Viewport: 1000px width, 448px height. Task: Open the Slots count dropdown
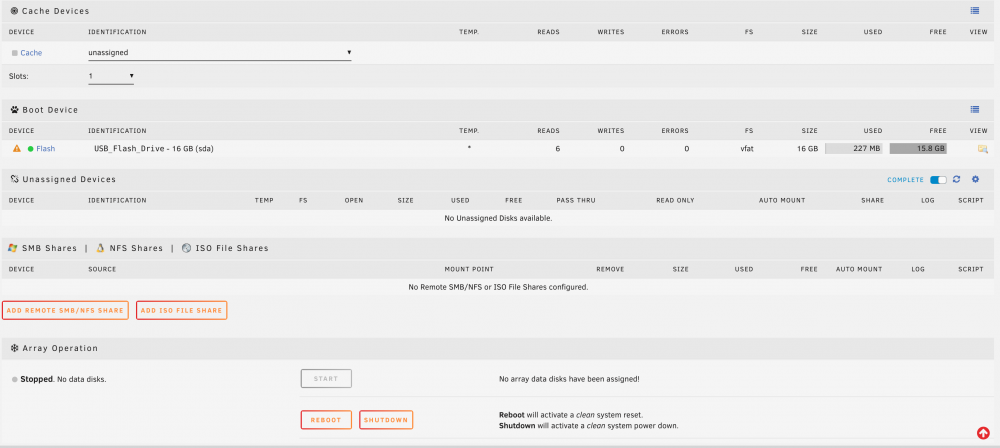coord(111,77)
